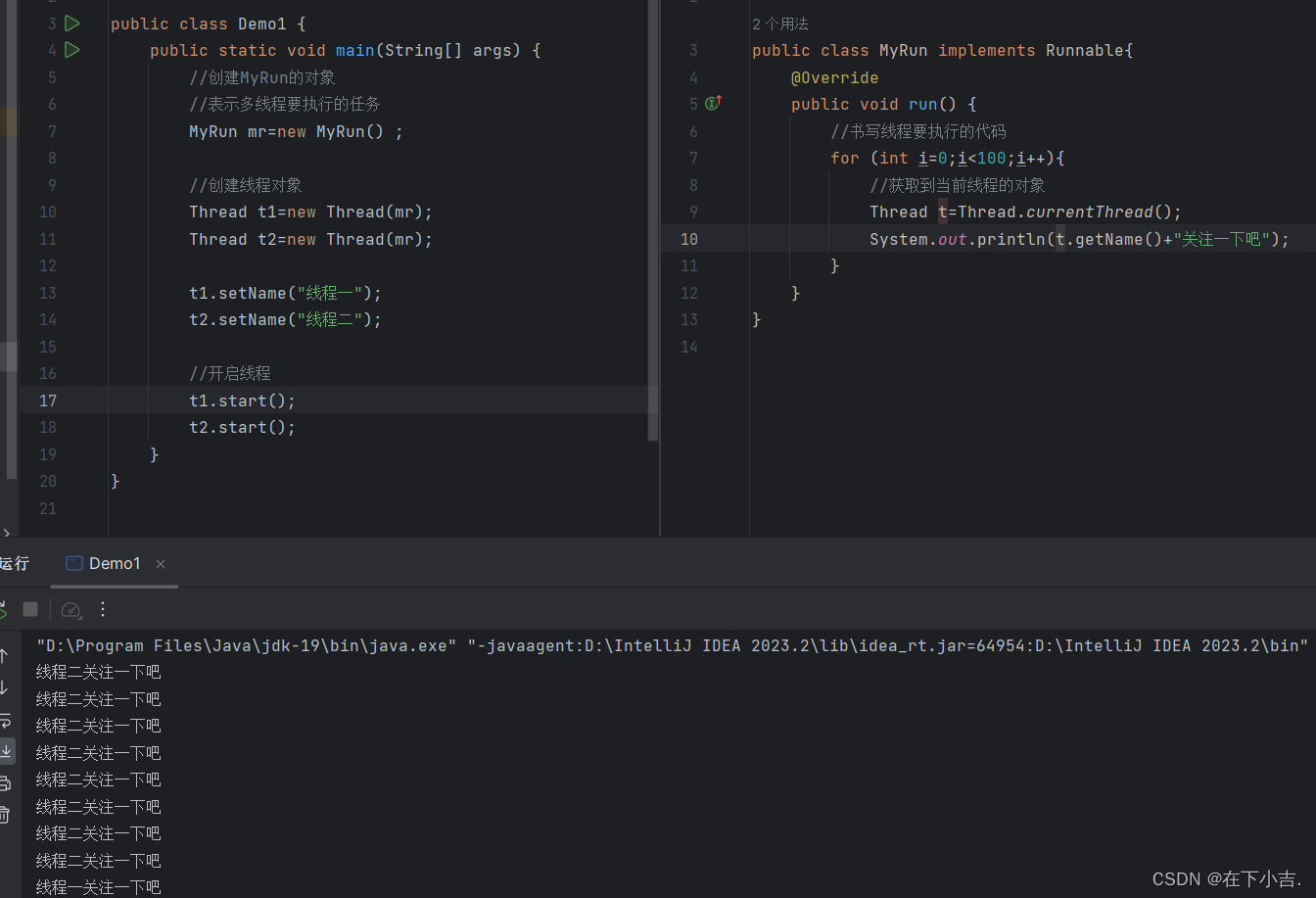Click the comment '//表示多线程要执行的任务'
This screenshot has height=898, width=1316.
pyautogui.click(x=285, y=104)
